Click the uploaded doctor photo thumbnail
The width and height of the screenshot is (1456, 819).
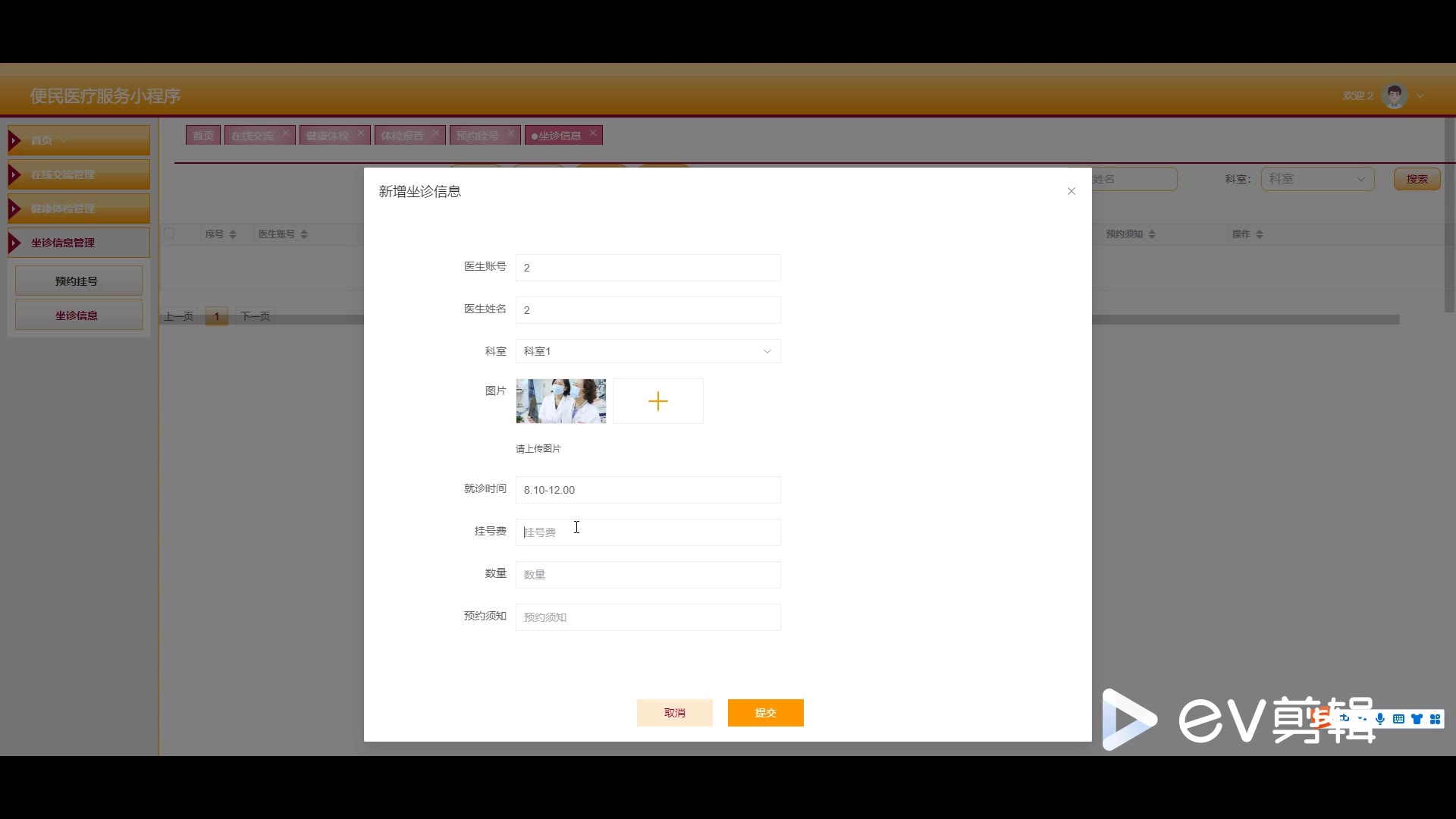pos(560,401)
